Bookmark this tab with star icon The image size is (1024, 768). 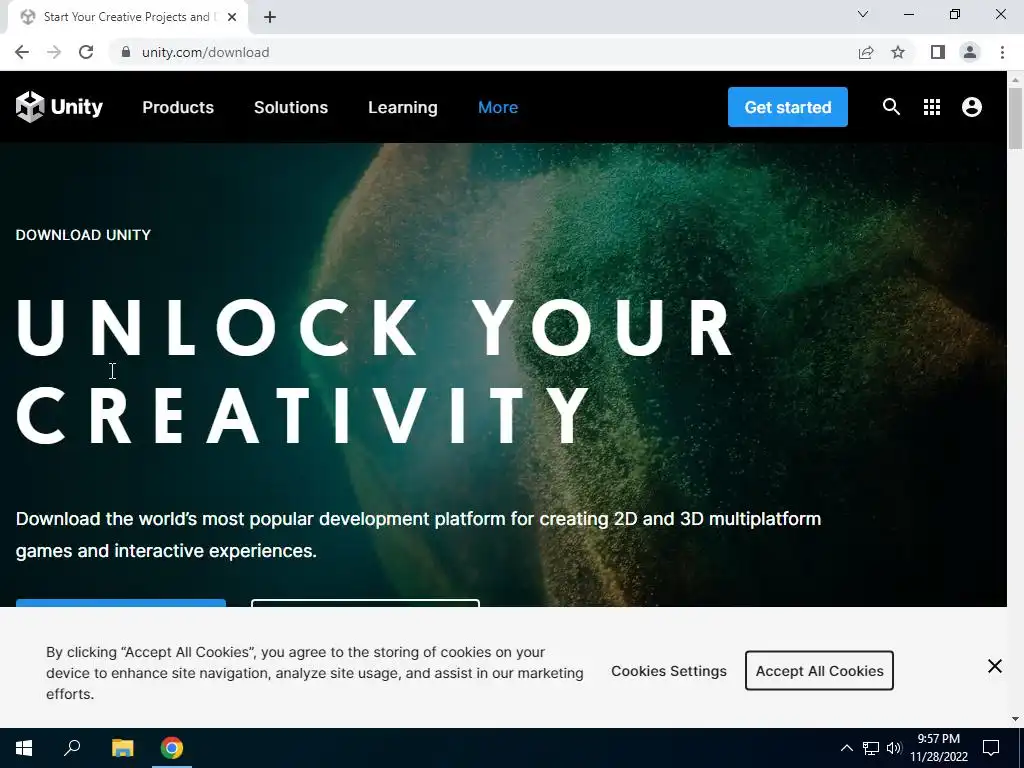[x=898, y=52]
